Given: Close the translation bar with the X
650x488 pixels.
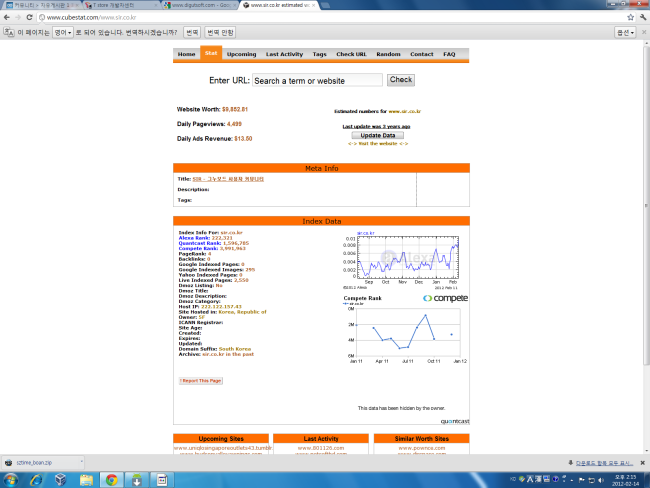Looking at the screenshot, I should tap(644, 32).
